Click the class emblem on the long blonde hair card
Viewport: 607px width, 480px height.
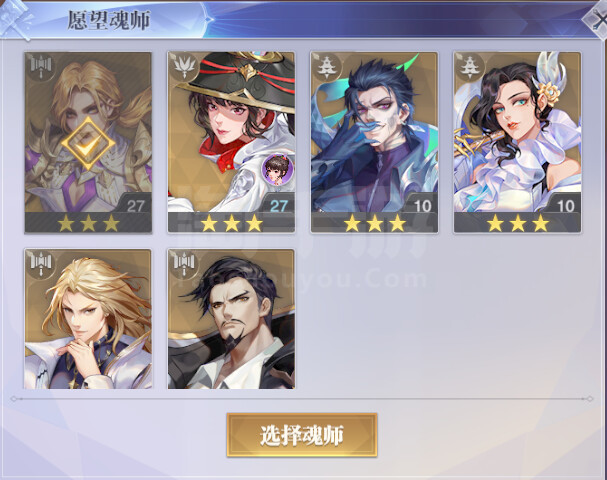click(41, 264)
